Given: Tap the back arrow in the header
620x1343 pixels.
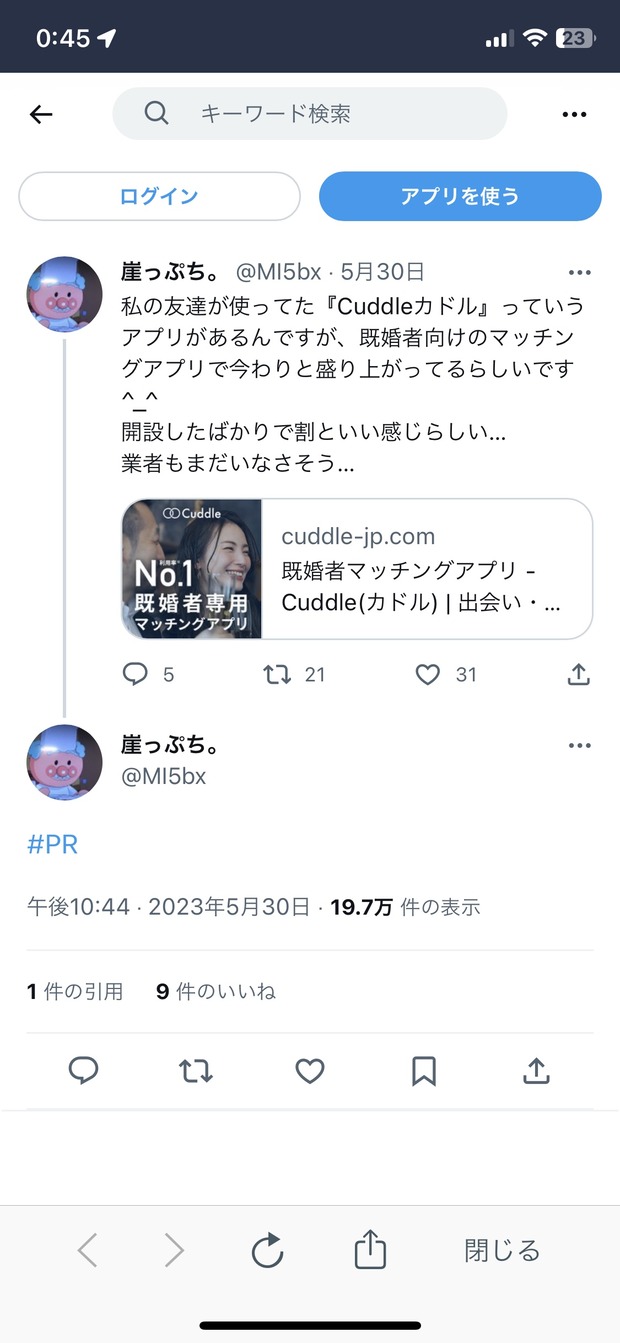Looking at the screenshot, I should (x=41, y=115).
